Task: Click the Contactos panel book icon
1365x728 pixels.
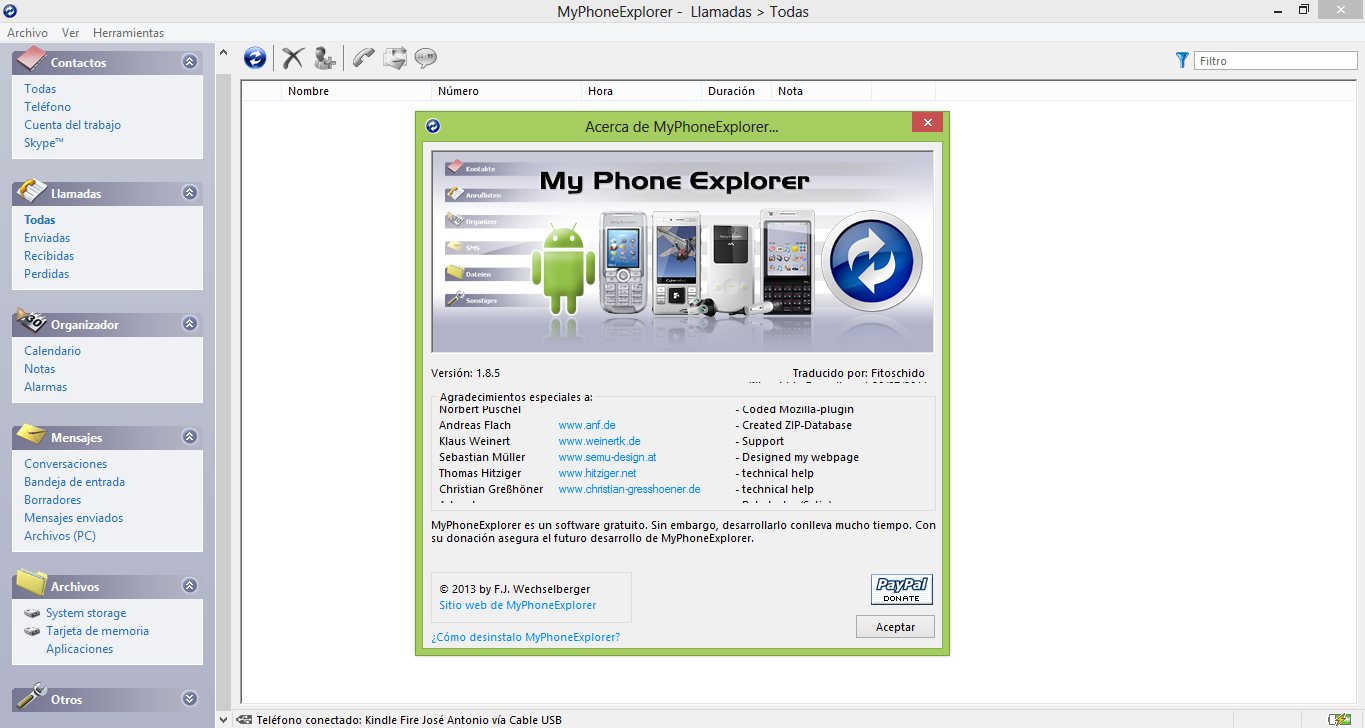Action: tap(30, 58)
